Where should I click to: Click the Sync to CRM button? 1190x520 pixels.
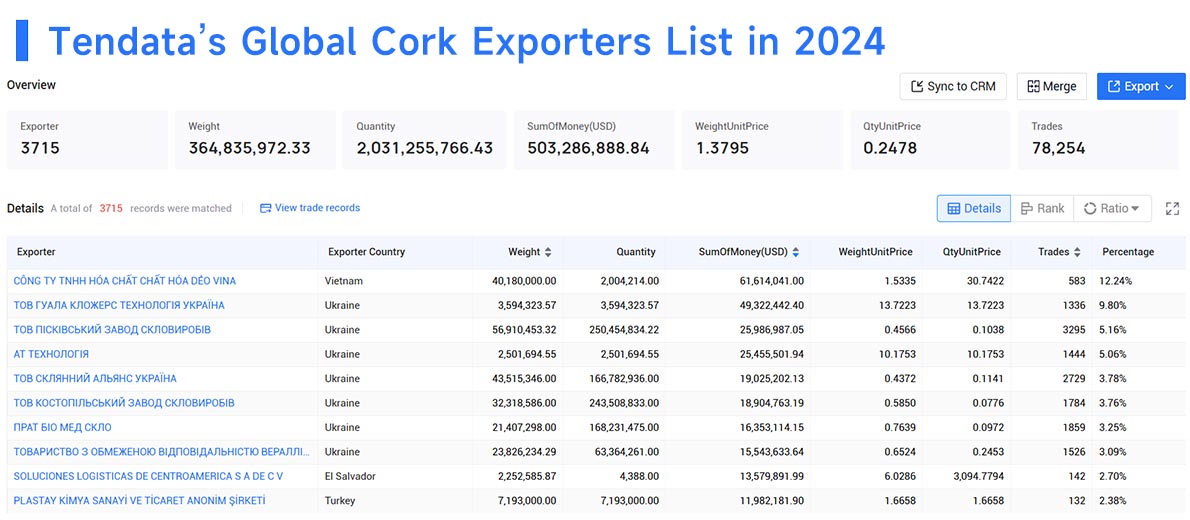click(x=952, y=87)
